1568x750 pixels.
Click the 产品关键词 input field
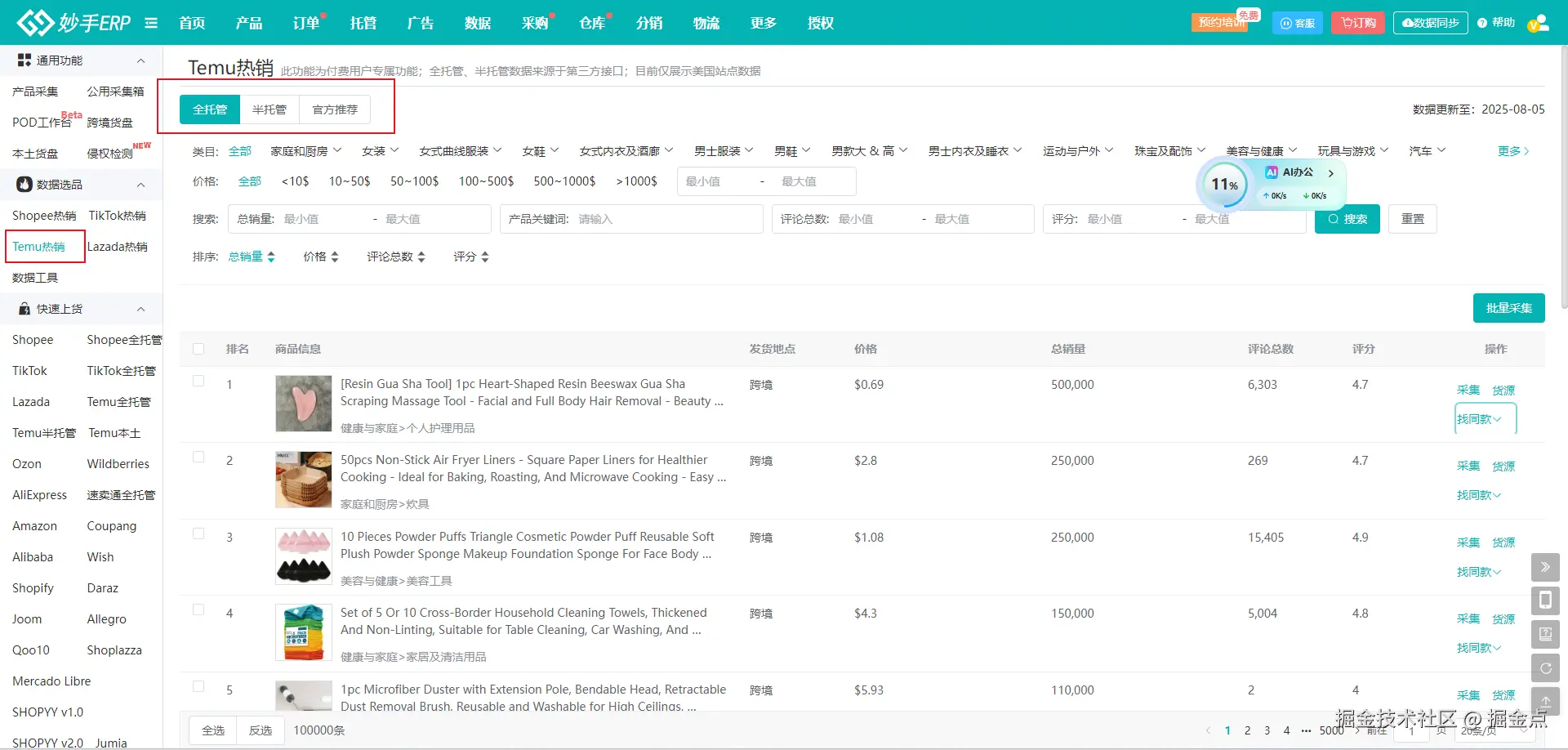point(631,219)
